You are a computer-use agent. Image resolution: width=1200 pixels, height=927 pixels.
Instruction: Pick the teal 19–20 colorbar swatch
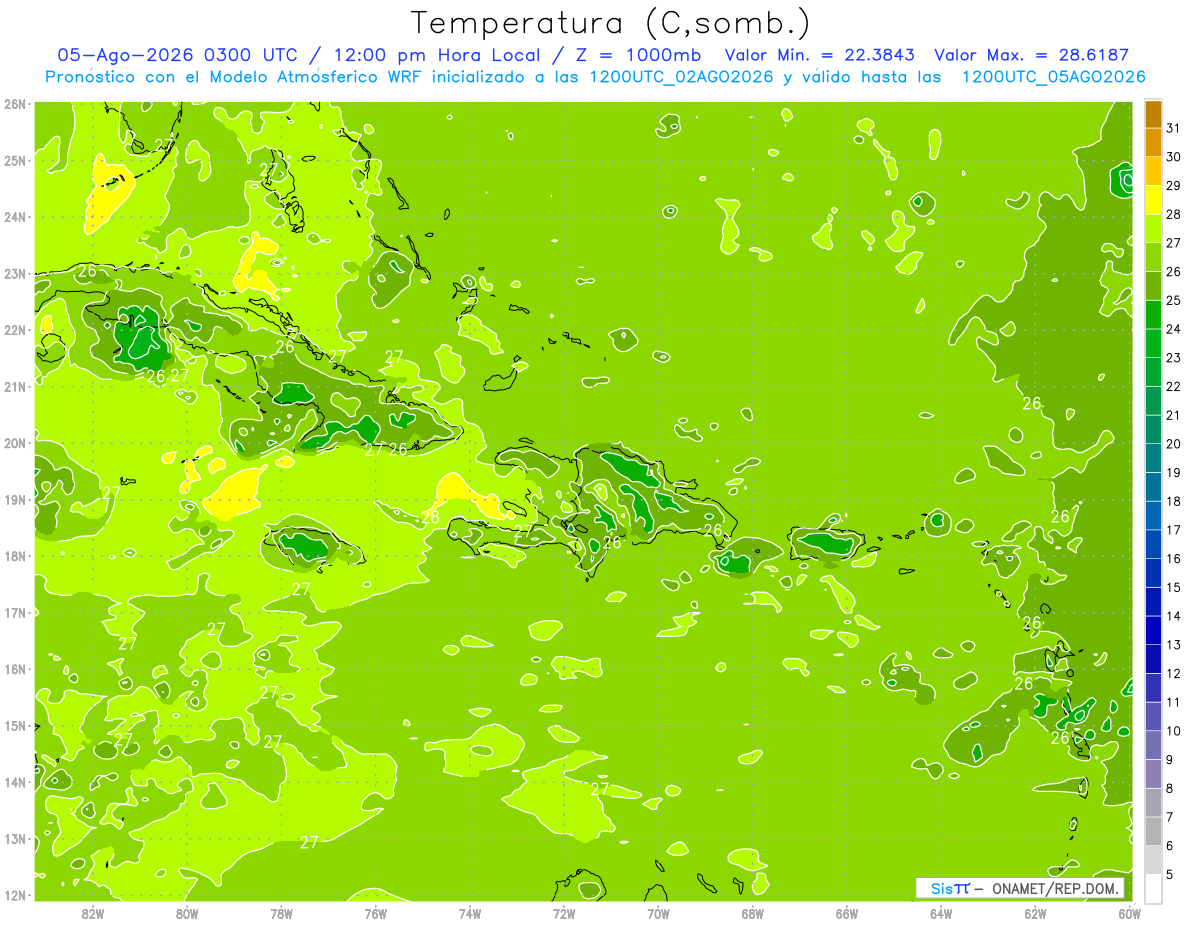(x=1153, y=458)
